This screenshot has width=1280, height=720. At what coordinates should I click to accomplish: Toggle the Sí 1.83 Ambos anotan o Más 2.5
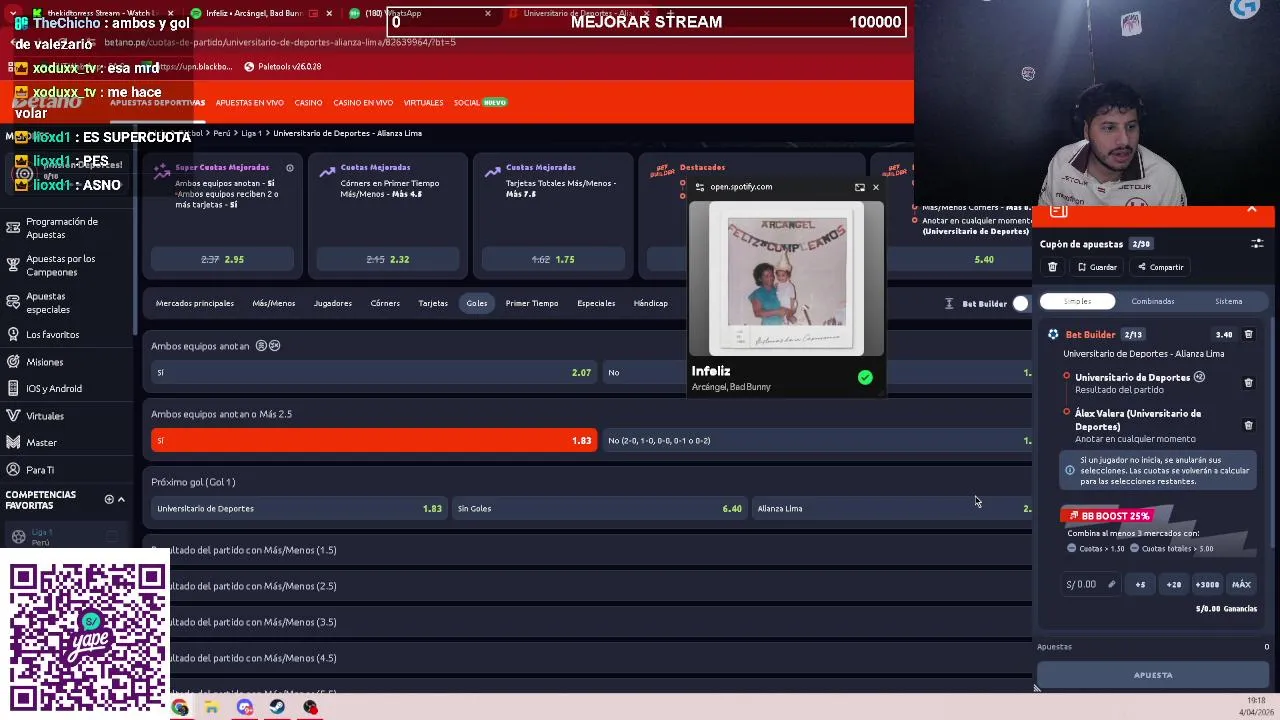point(374,440)
